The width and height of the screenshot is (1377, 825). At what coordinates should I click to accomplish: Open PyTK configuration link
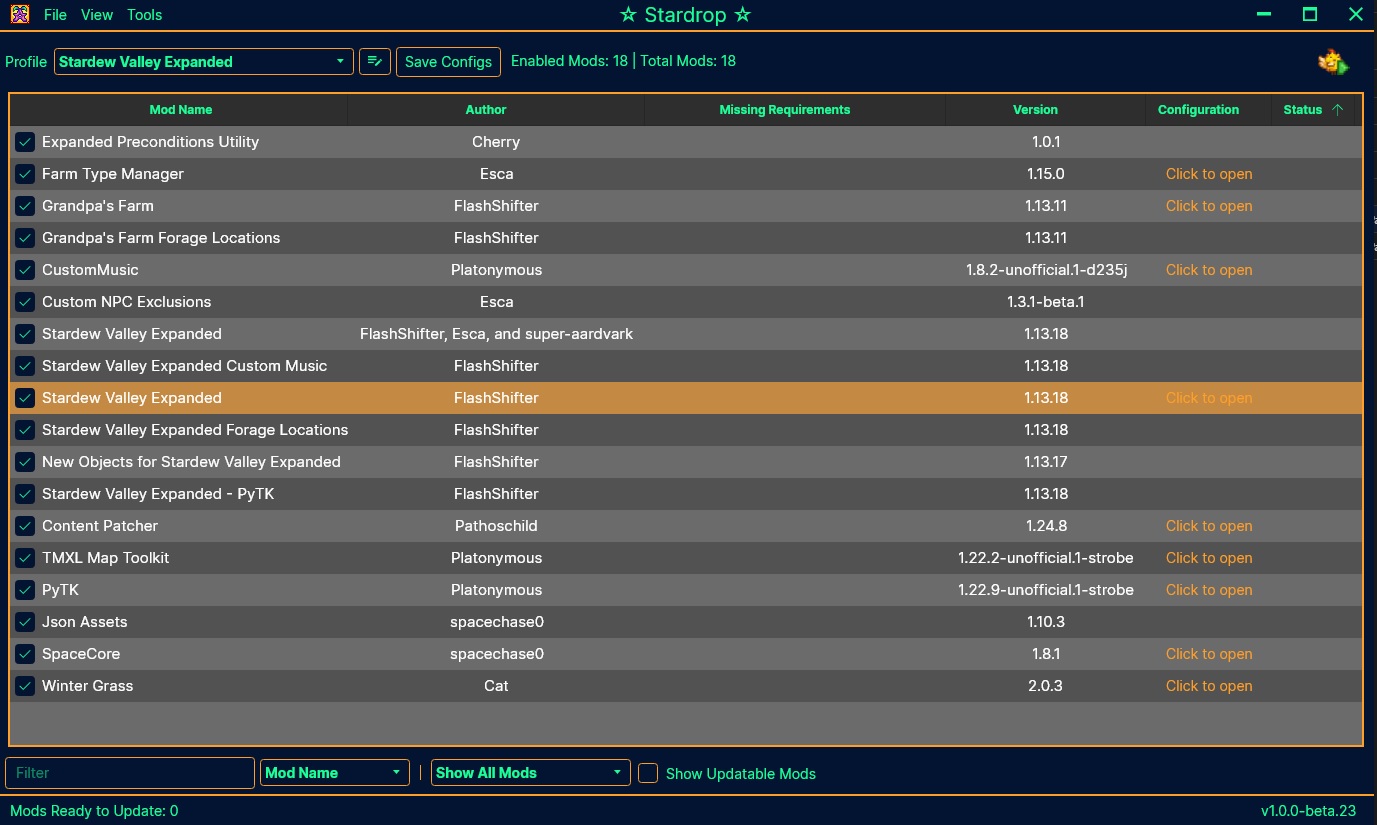click(1209, 590)
